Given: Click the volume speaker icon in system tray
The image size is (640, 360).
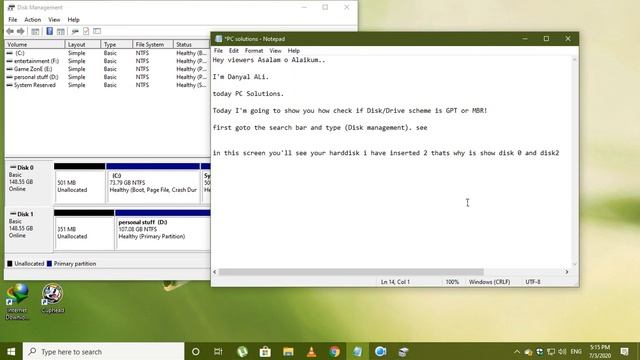Looking at the screenshot, I should pos(562,351).
